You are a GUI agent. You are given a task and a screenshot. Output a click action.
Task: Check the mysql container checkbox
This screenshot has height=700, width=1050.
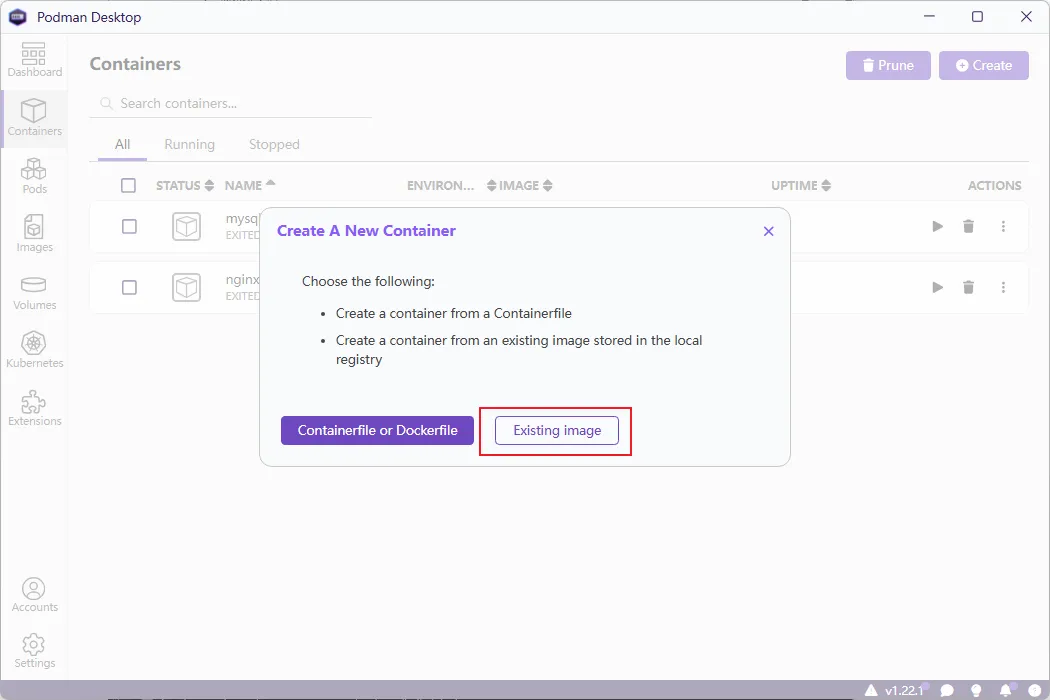(129, 227)
